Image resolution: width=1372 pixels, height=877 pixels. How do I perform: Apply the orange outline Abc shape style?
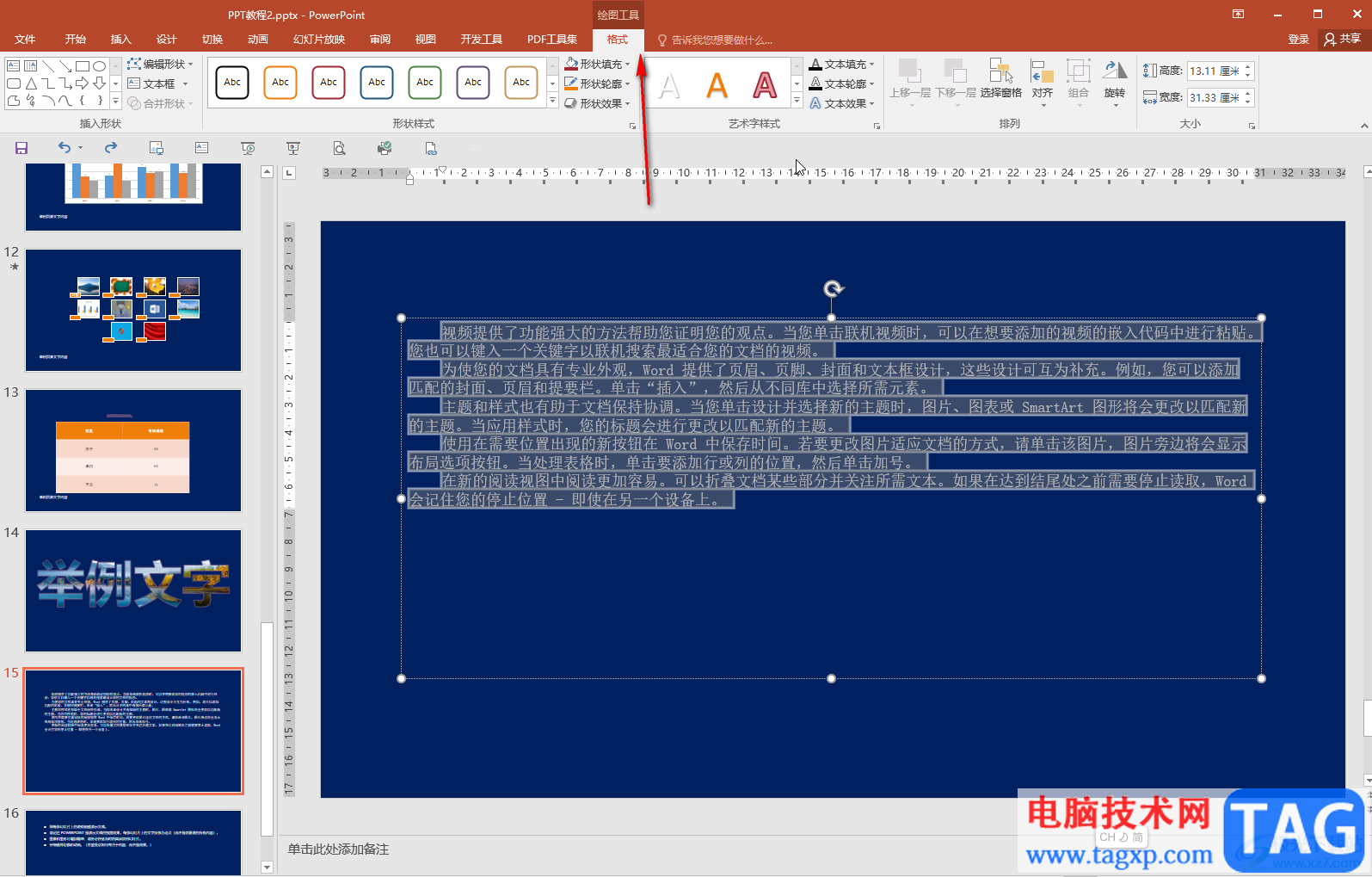coord(280,83)
